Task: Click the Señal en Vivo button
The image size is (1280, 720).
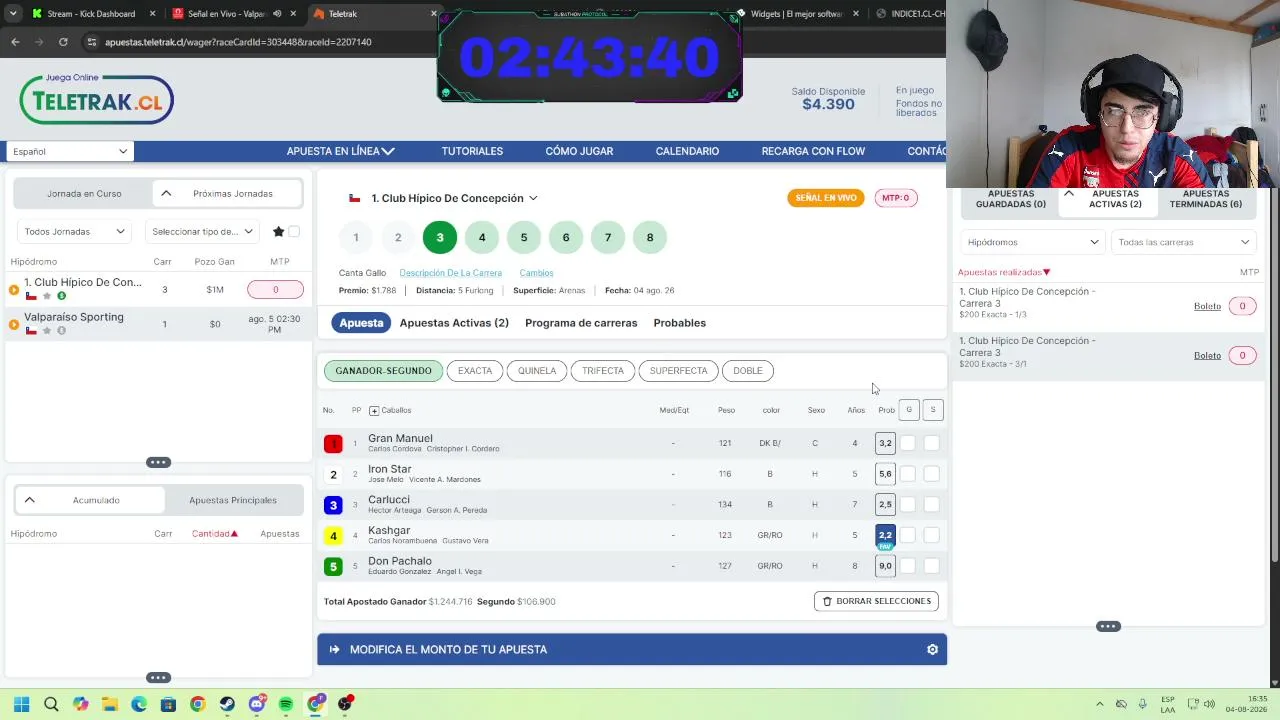Action: [x=826, y=198]
